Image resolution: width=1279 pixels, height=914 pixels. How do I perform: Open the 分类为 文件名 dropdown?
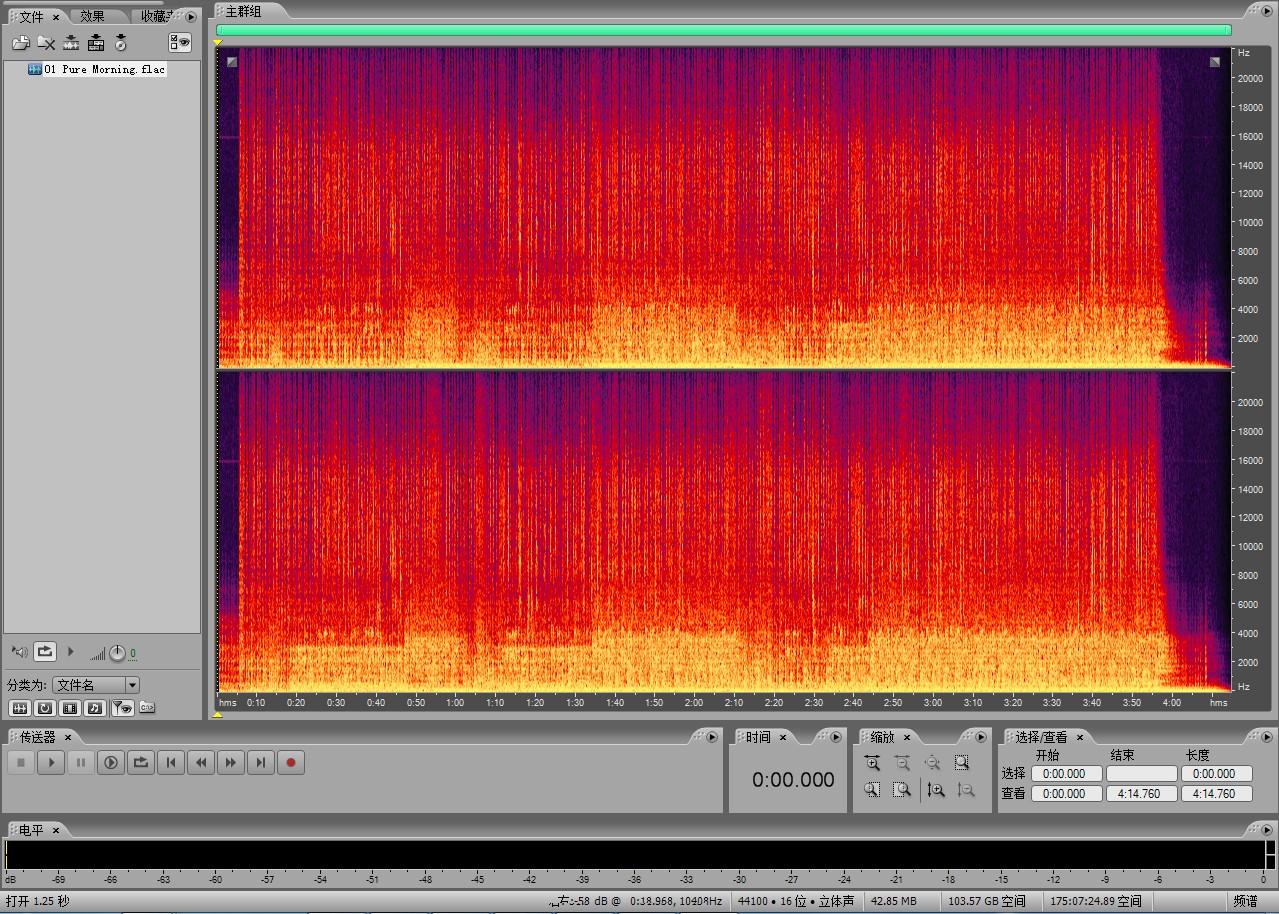pos(96,685)
